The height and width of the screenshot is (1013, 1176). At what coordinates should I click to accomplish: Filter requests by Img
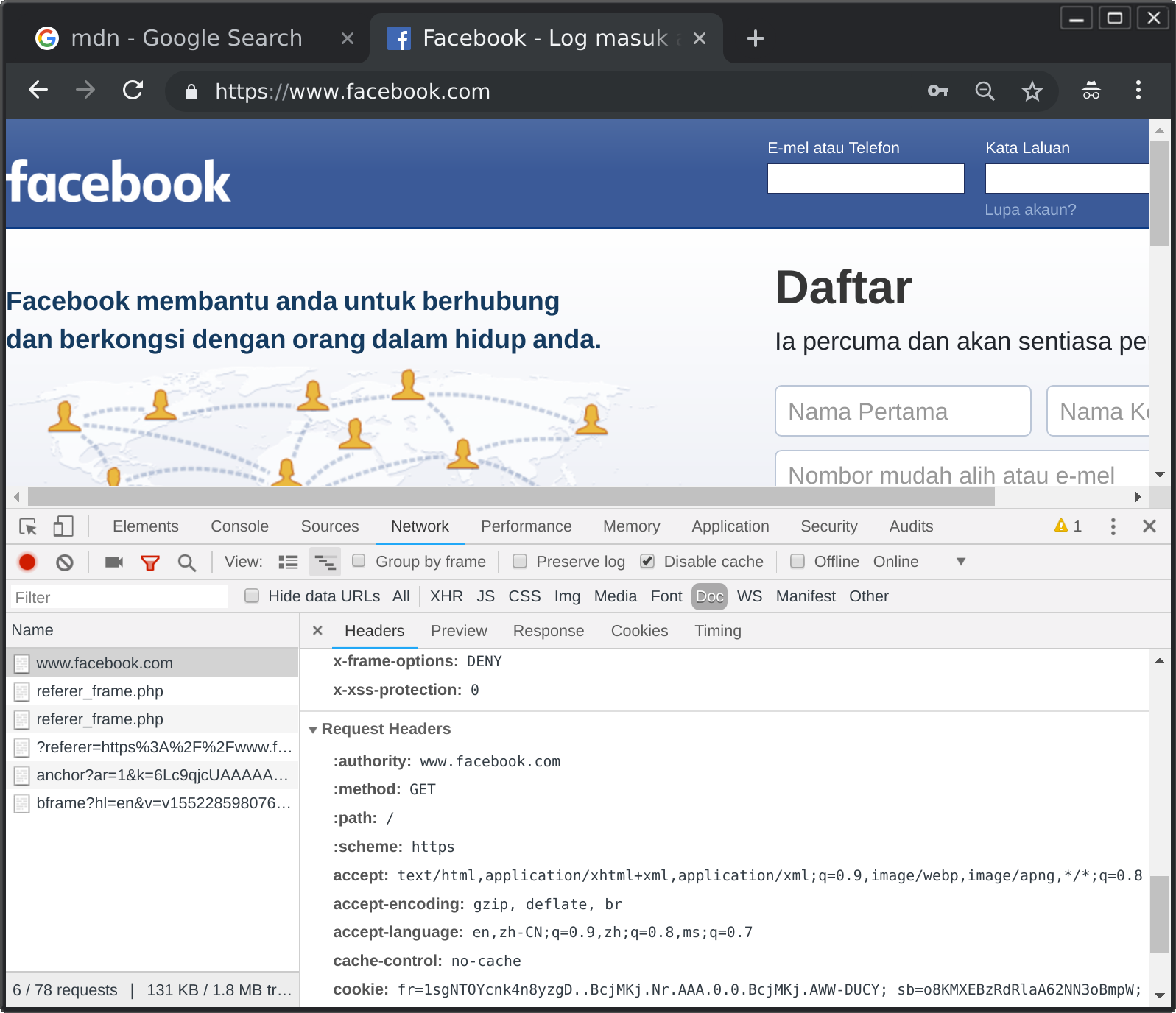pyautogui.click(x=567, y=596)
